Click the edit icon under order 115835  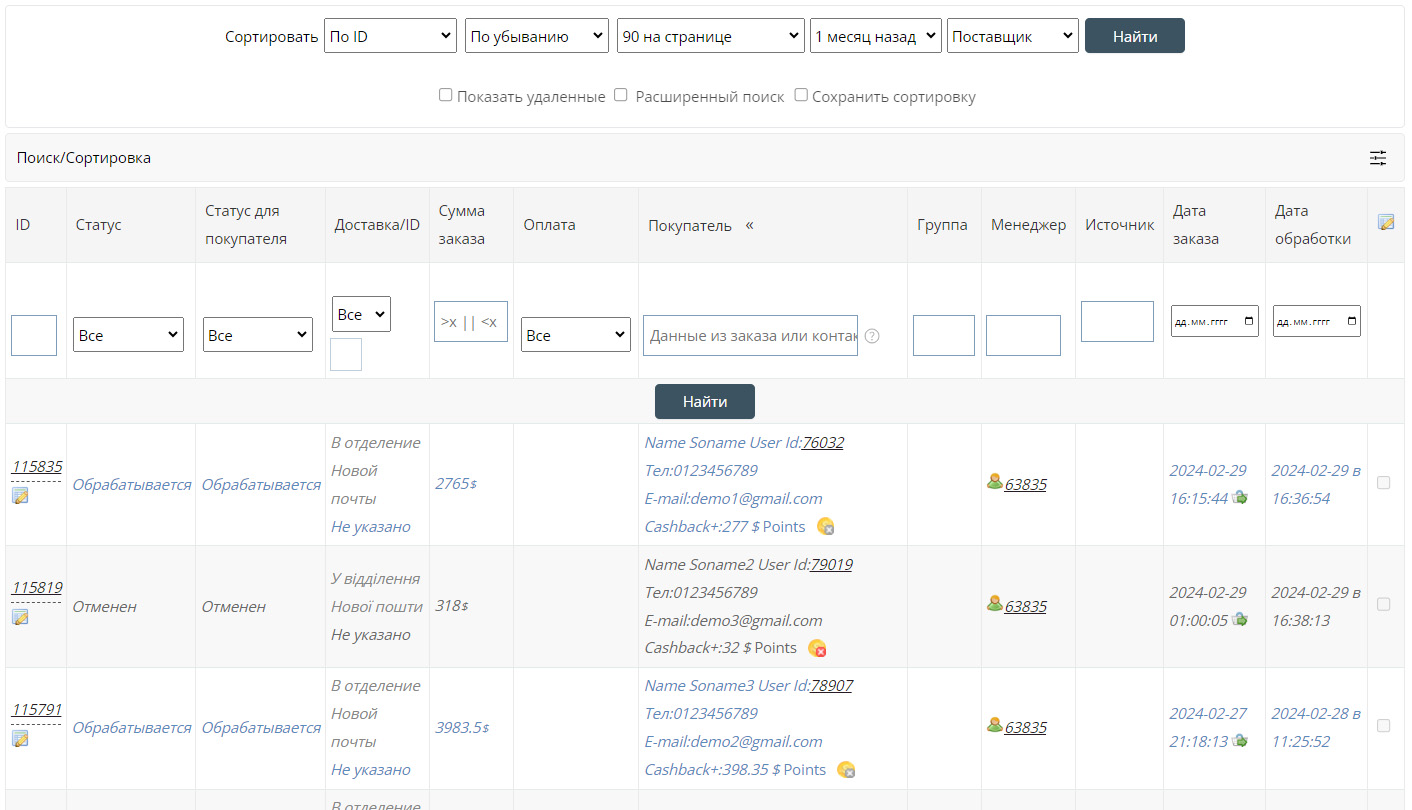click(20, 496)
